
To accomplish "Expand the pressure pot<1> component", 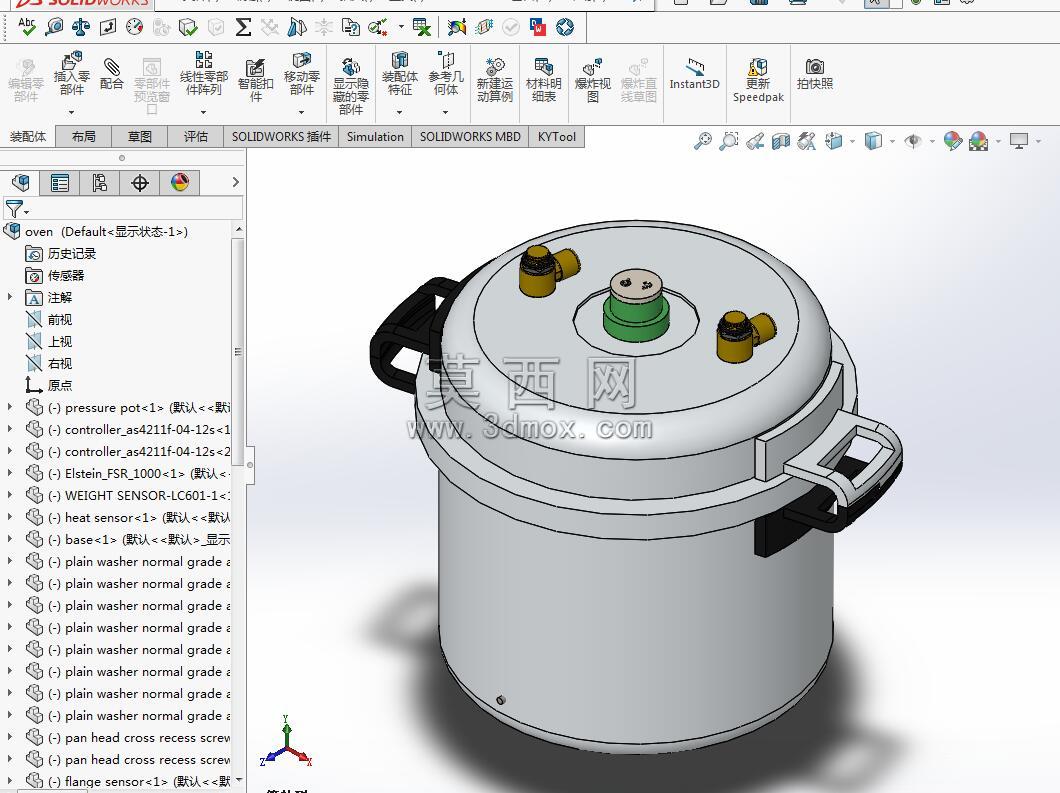I will tap(9, 407).
